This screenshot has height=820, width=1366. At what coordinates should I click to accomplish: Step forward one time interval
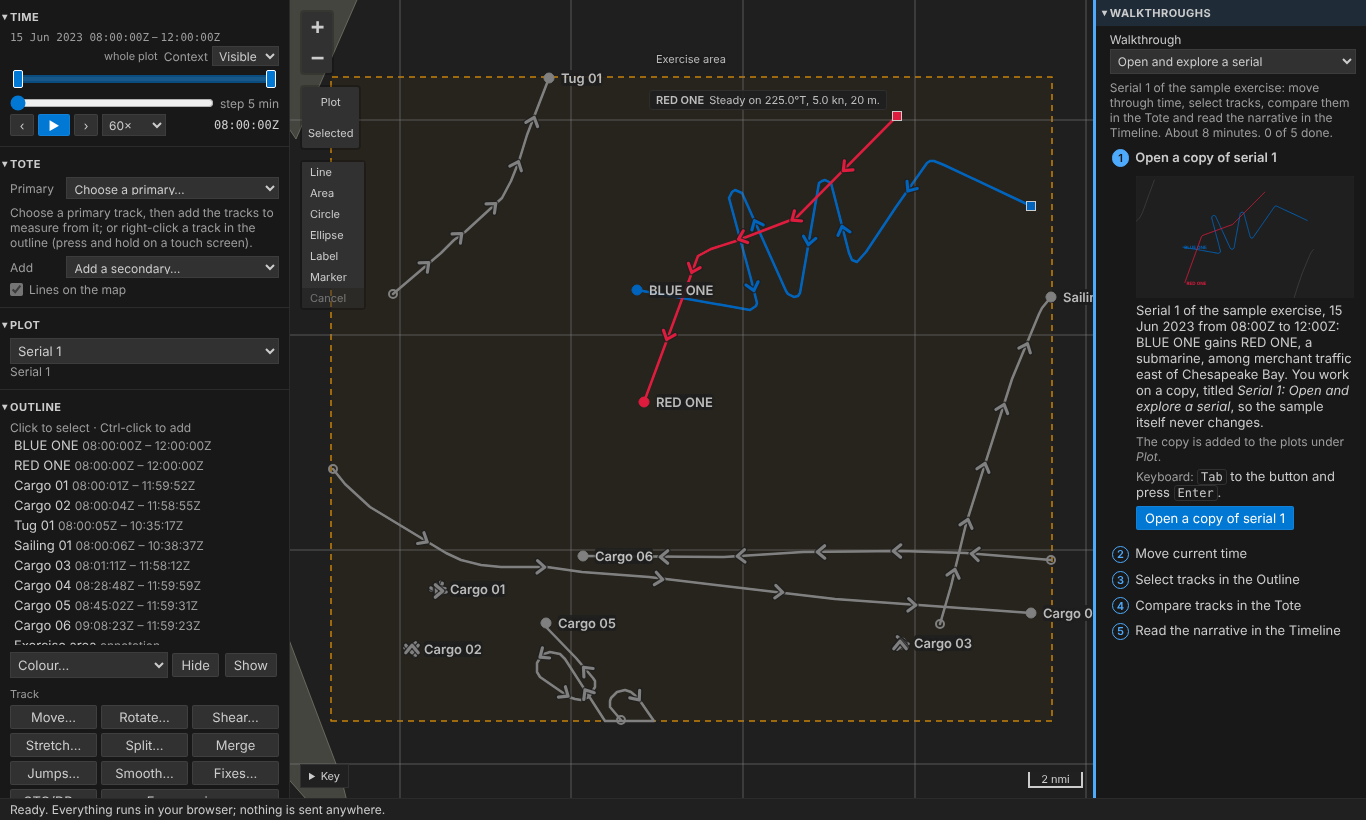[86, 125]
